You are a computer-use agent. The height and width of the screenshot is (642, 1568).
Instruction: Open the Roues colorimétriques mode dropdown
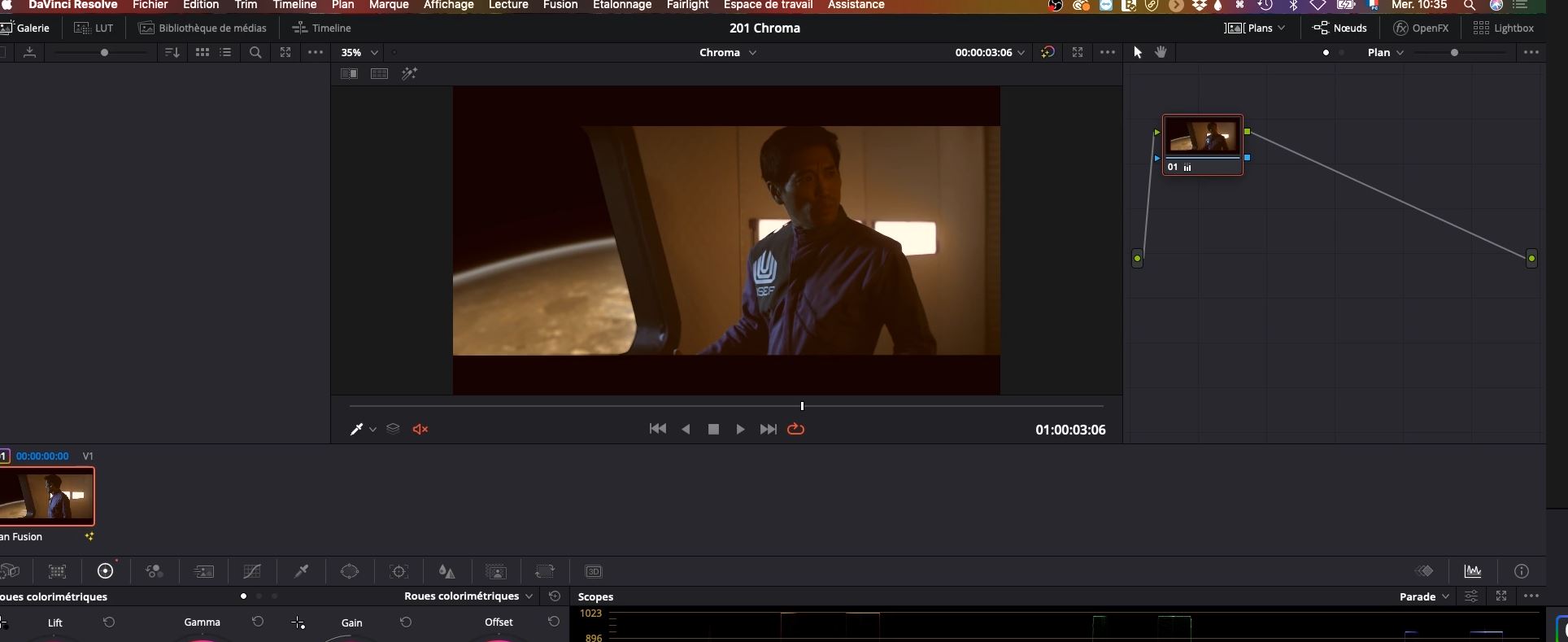[468, 596]
